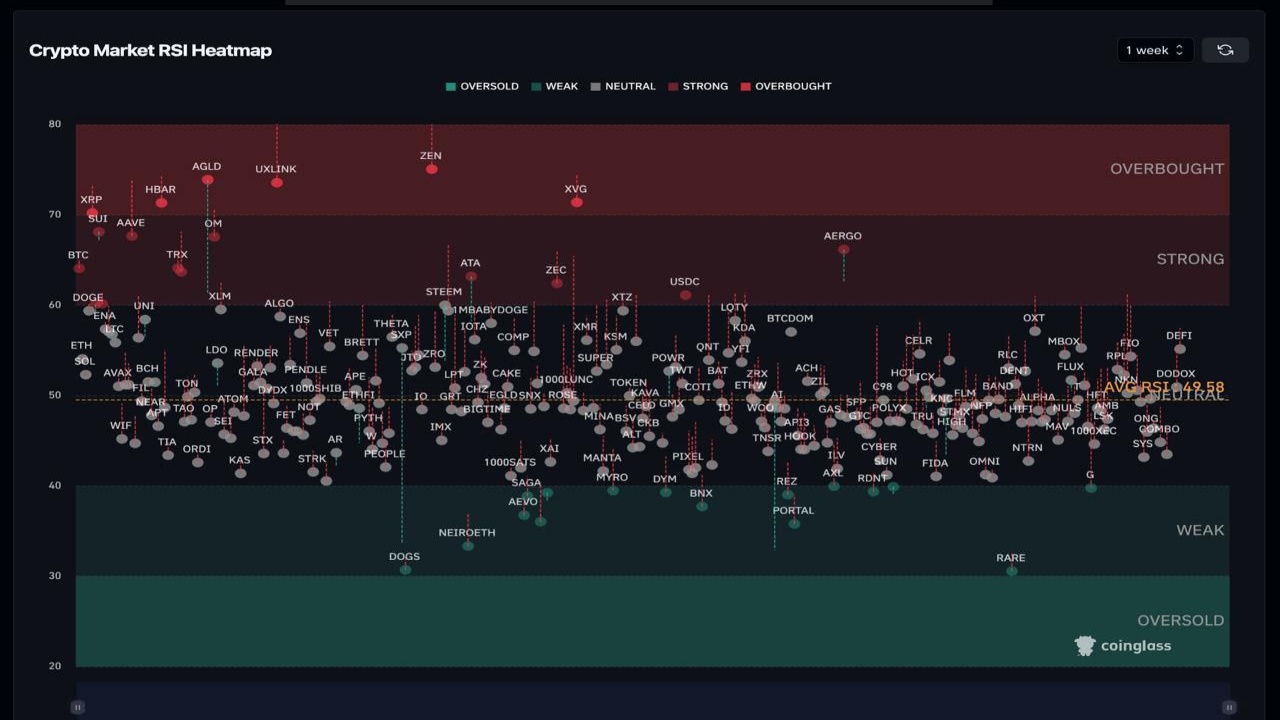The width and height of the screenshot is (1280, 720).
Task: Toggle the STRONG legend series
Action: click(x=698, y=86)
